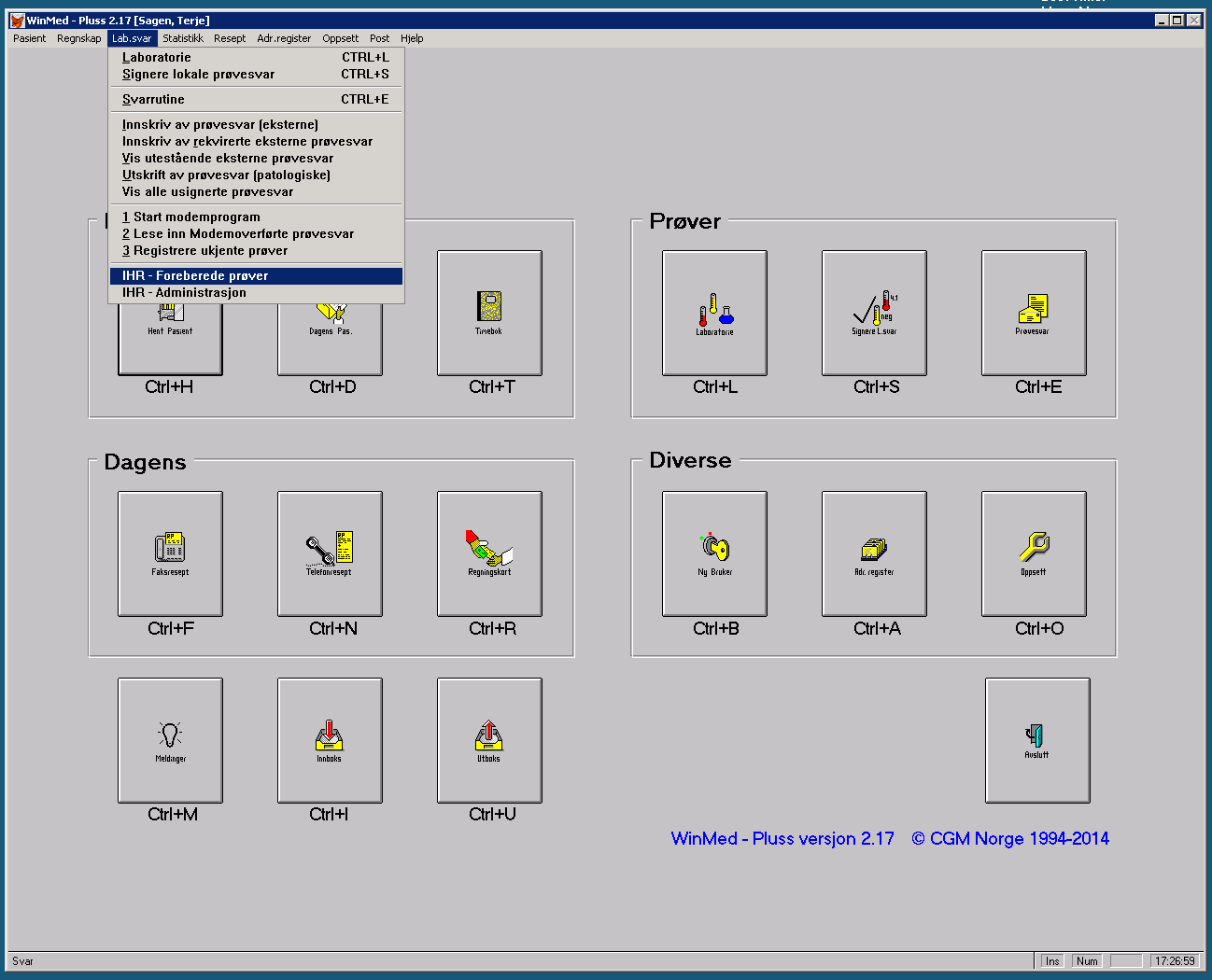Screen dimensions: 1212x980
Task: Choose Signere lokale prøvesvar
Action: [256, 74]
